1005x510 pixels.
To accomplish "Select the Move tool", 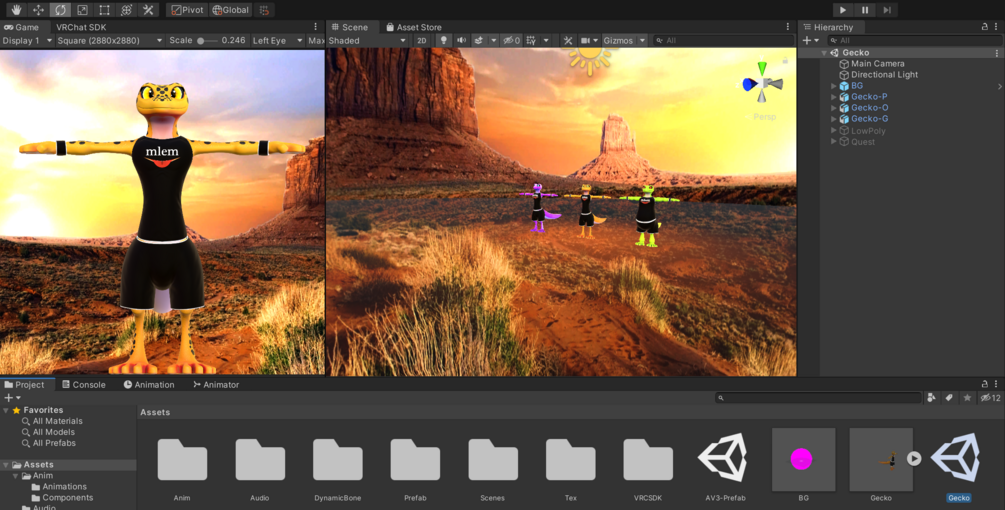I will [38, 10].
